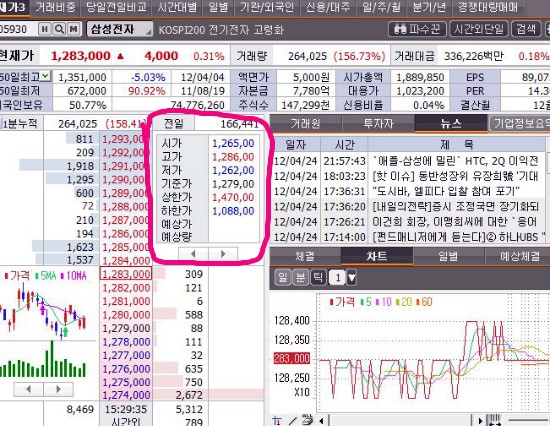
Task: Select 일 (daily) chart period button
Action: tap(282, 278)
